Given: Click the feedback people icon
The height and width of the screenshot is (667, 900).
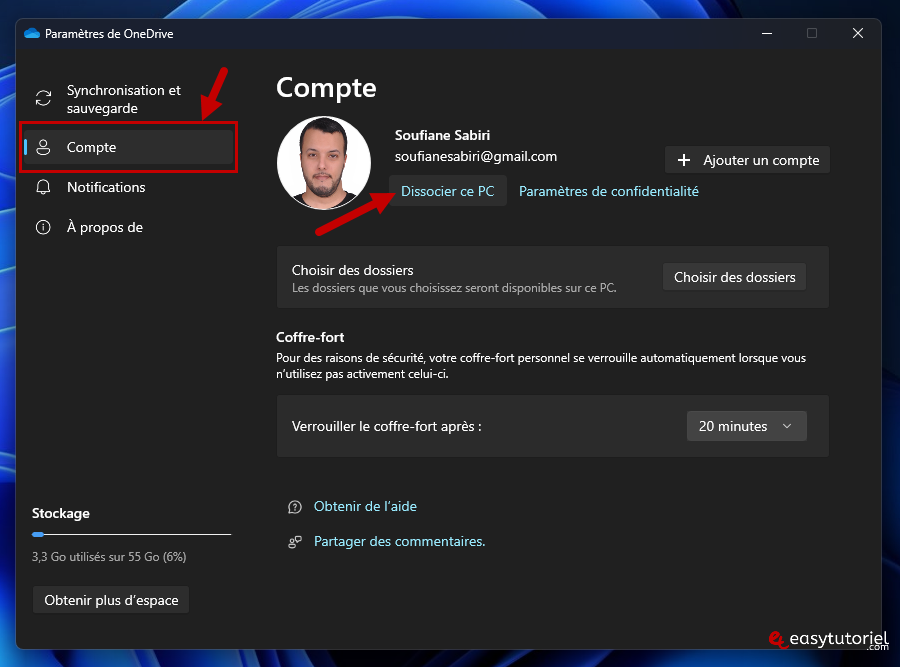Looking at the screenshot, I should coord(294,542).
